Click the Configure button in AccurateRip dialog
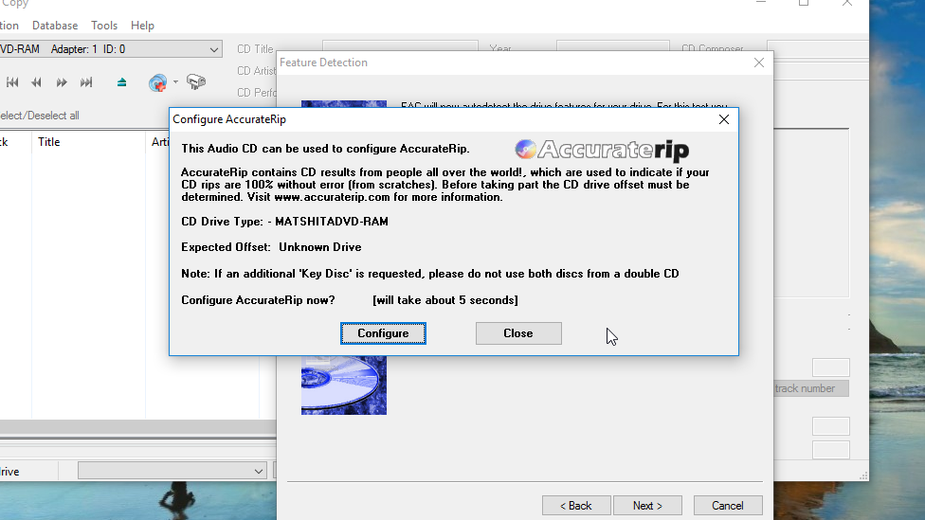 (383, 333)
